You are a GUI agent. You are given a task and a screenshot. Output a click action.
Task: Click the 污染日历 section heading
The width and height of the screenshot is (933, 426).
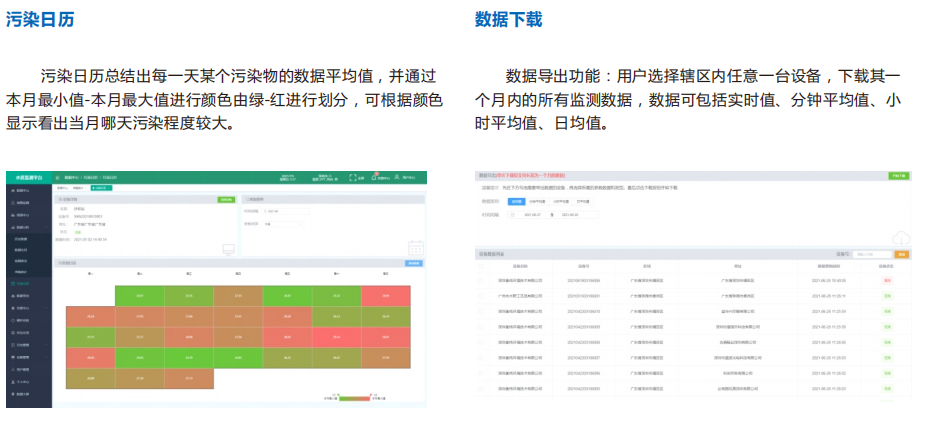pyautogui.click(x=40, y=19)
